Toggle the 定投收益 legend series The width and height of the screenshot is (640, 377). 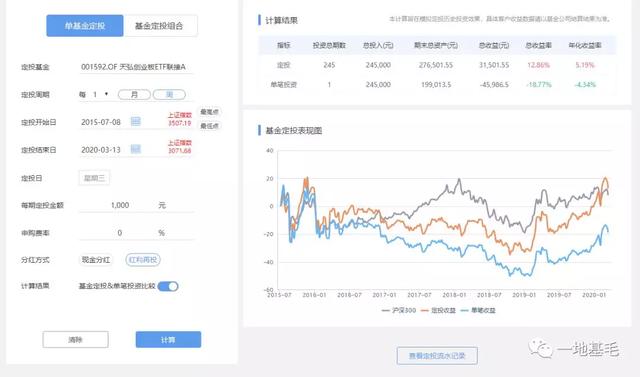438,310
